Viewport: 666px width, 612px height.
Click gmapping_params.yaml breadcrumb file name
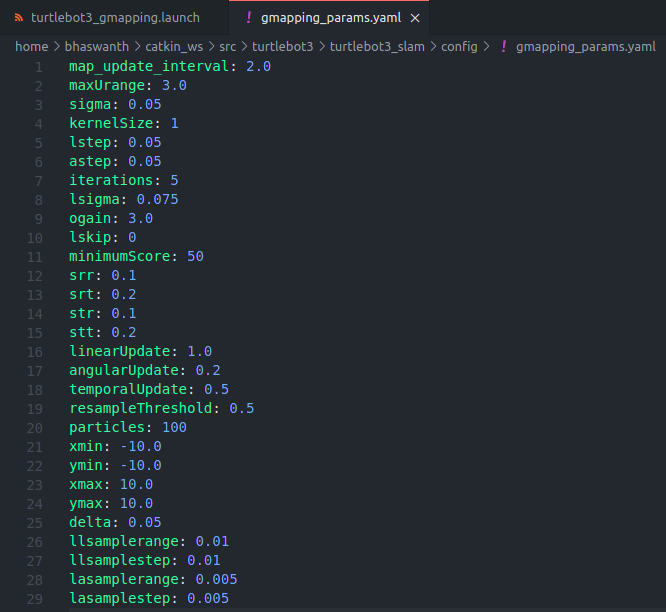586,47
